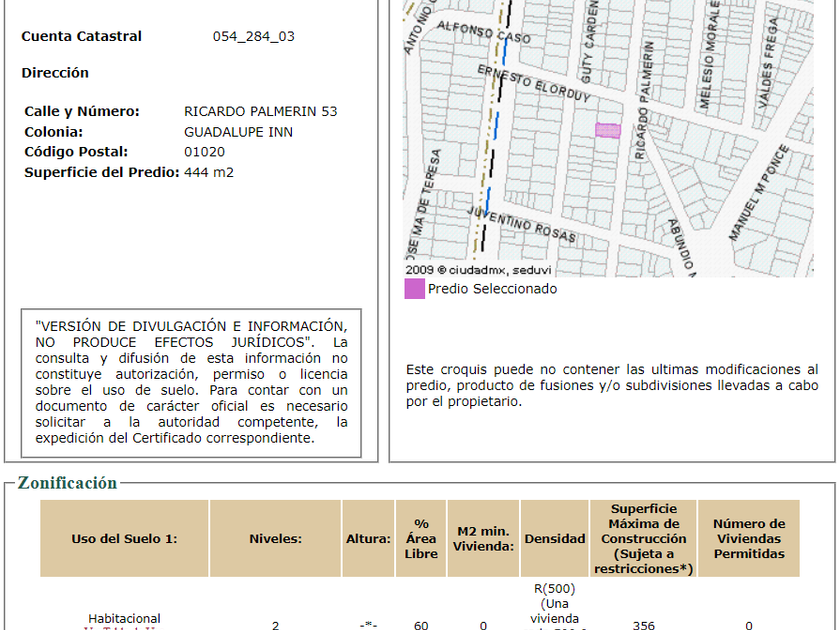Click the MELESIO MORALES street label on map

coord(710,55)
